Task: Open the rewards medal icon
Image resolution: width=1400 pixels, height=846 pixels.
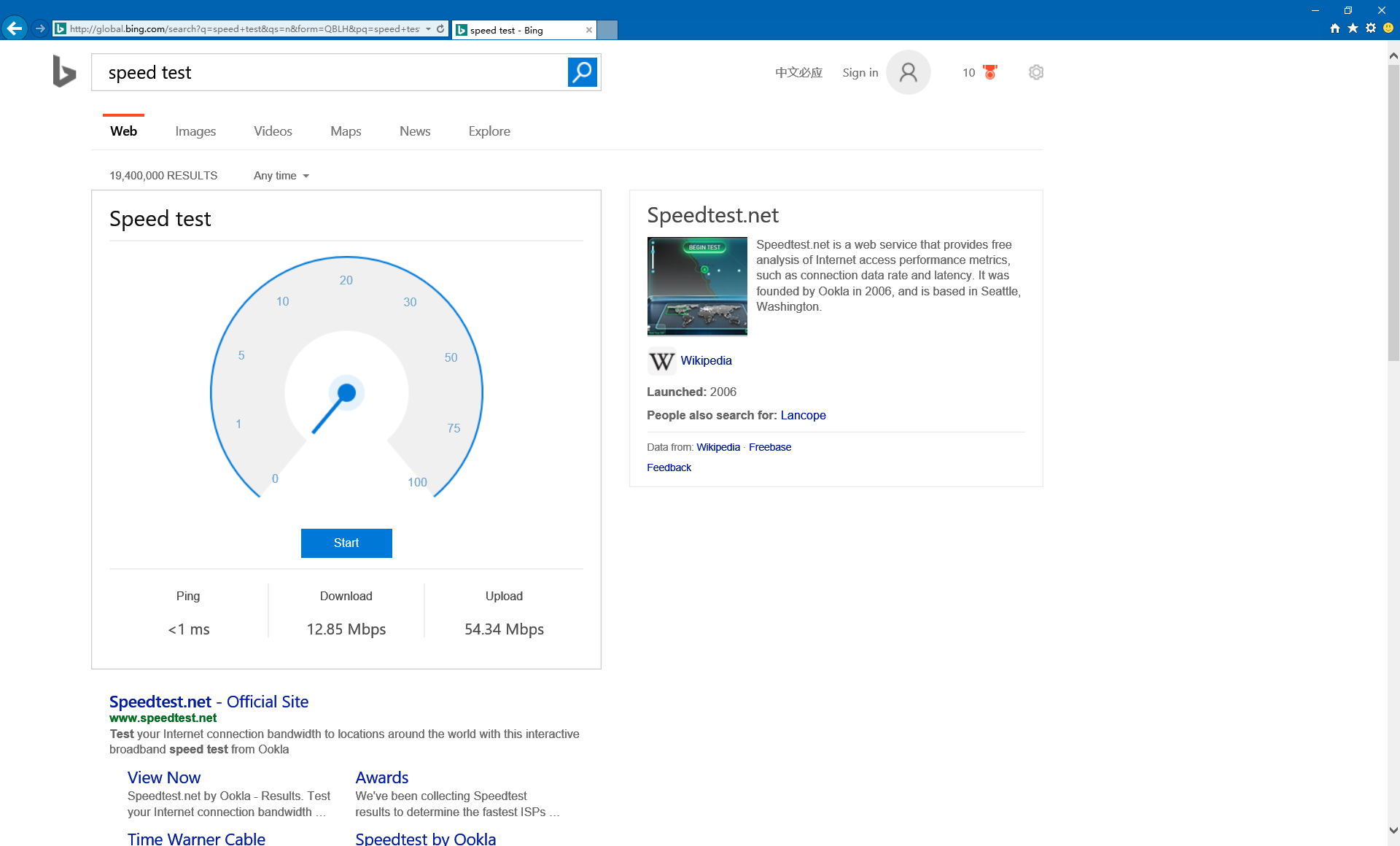Action: 990,72
